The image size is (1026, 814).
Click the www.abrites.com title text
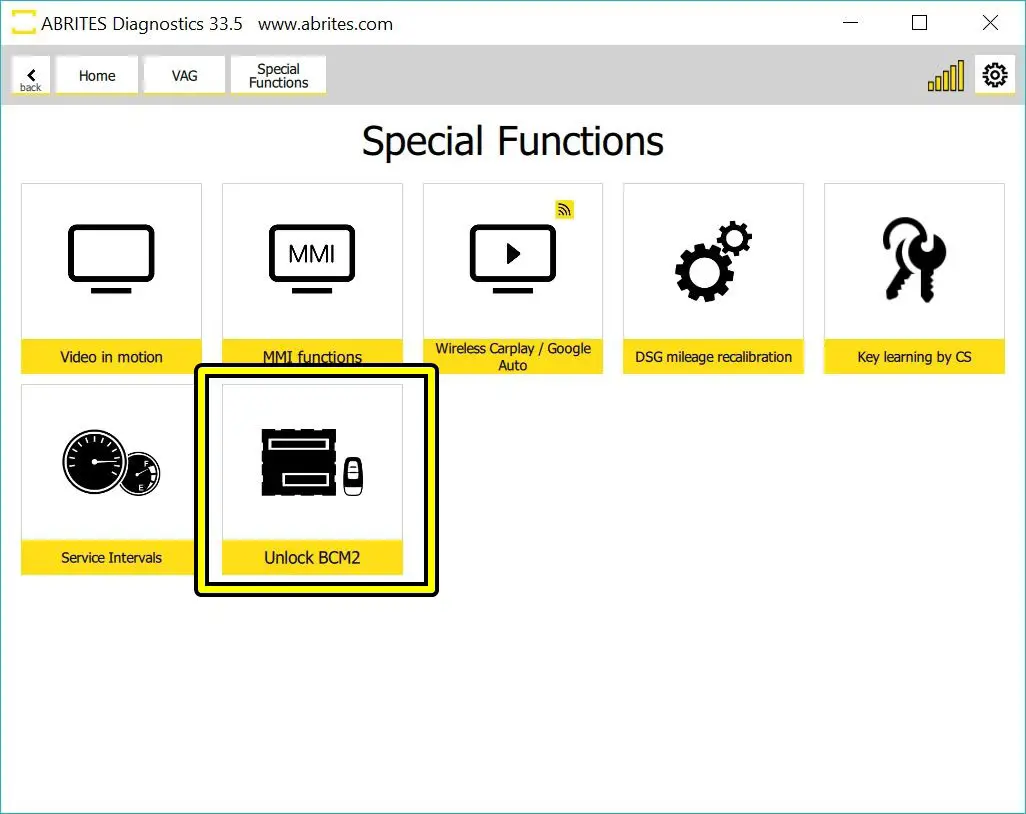[325, 24]
